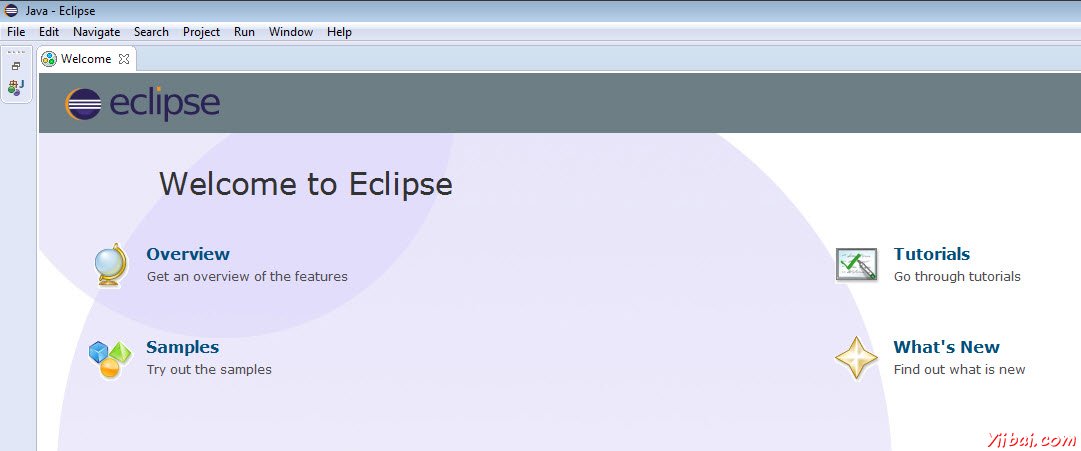Click the Restore icon in left trim
The height and width of the screenshot is (451, 1081).
point(17,66)
